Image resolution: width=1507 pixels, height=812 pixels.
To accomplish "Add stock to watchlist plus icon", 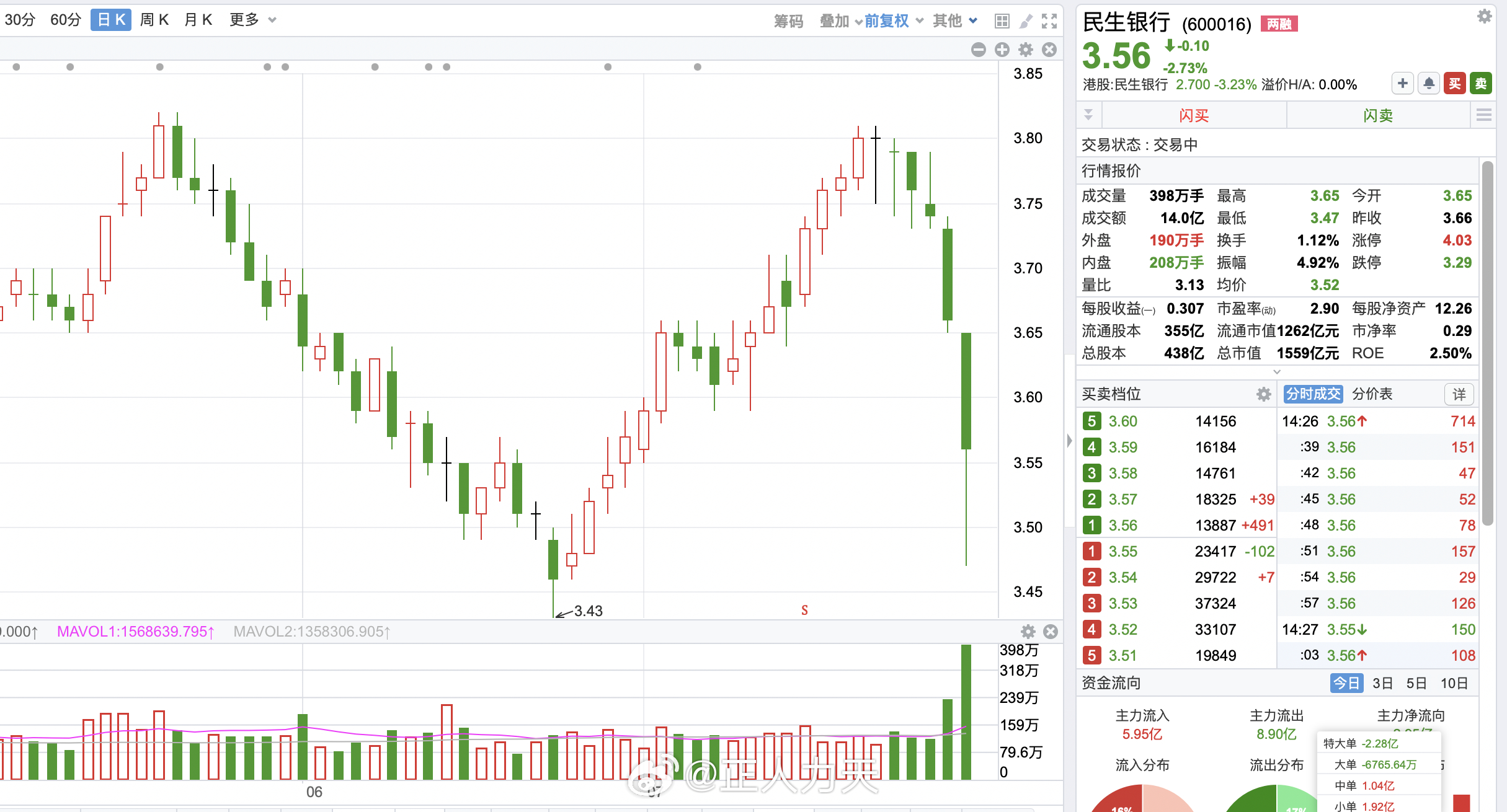I will coord(1403,83).
